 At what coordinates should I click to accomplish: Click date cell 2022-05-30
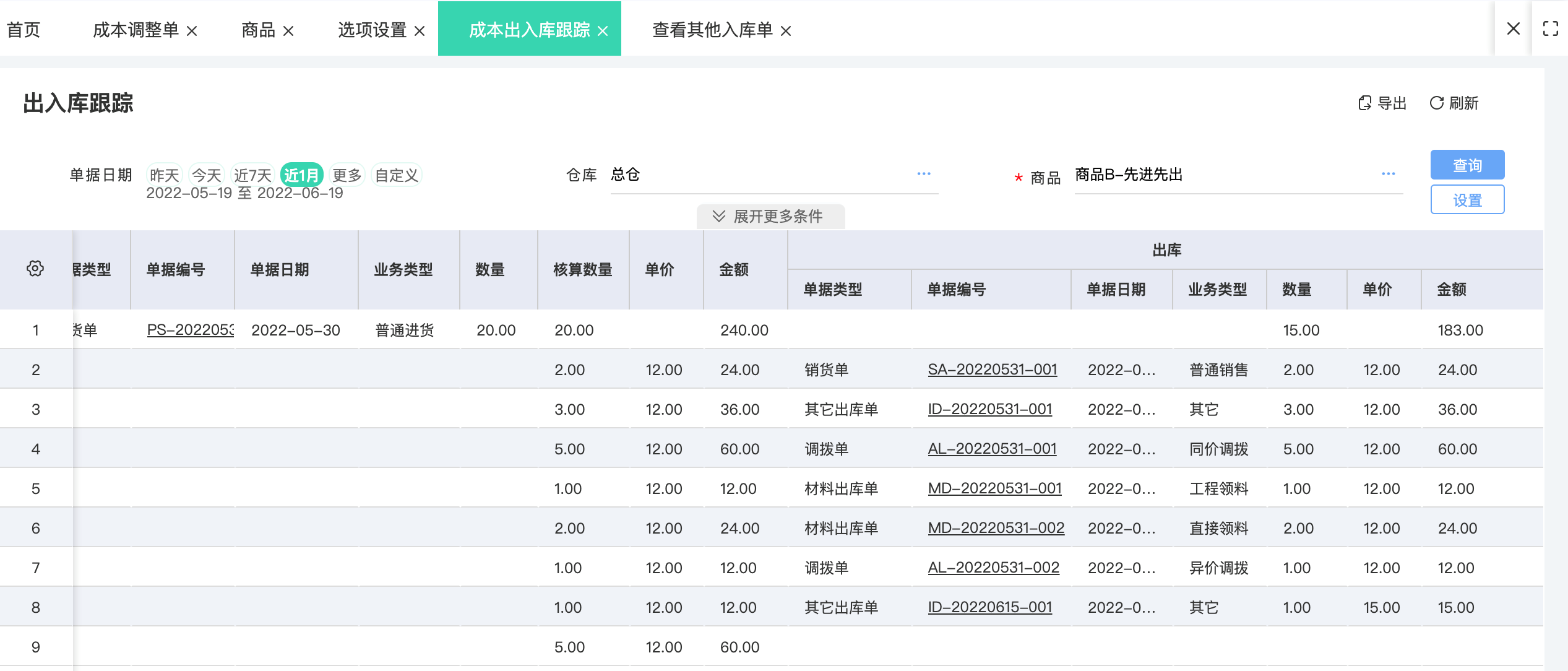(x=296, y=330)
